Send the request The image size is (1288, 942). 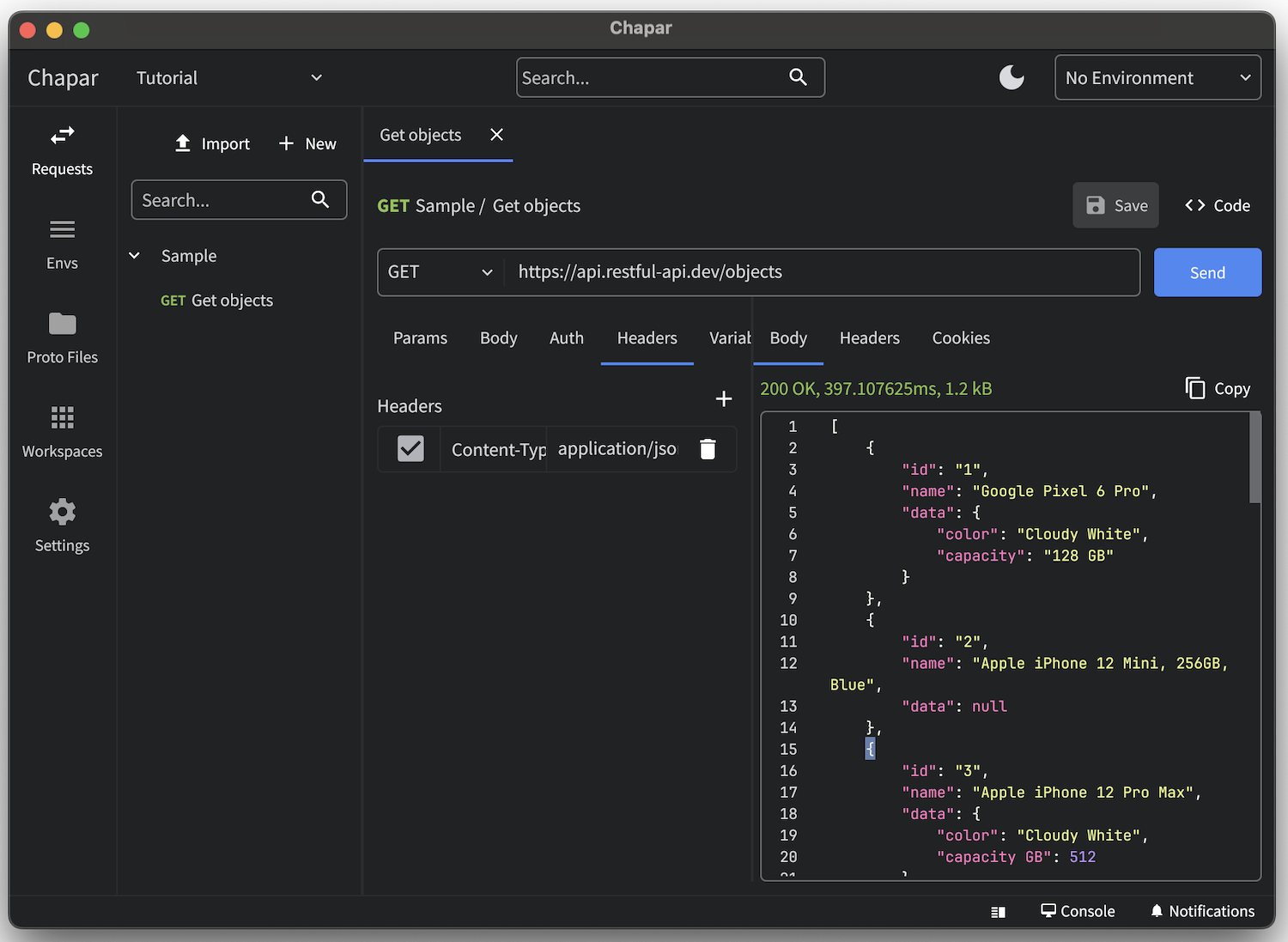click(x=1206, y=273)
